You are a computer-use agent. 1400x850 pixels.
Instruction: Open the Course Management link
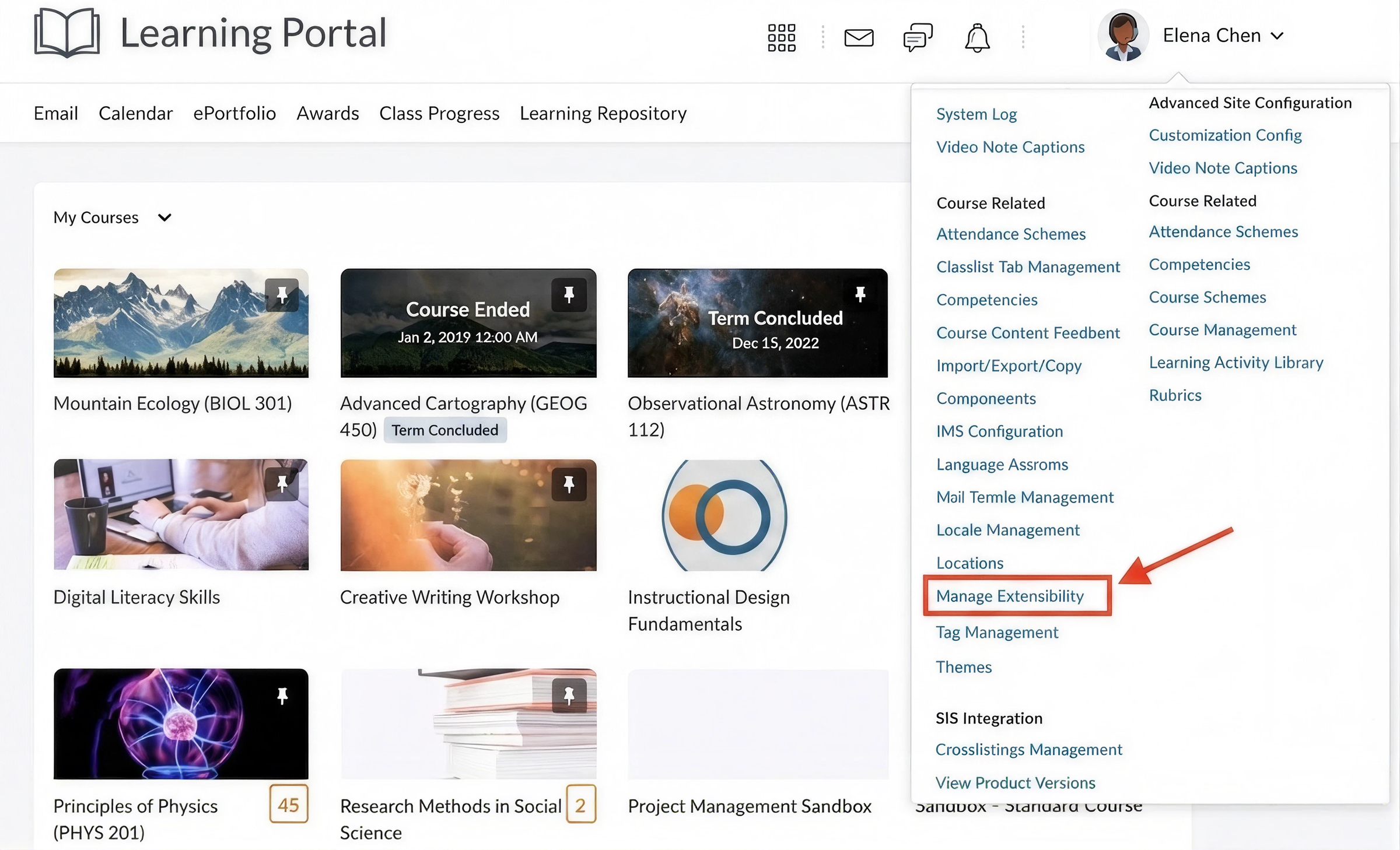(x=1222, y=330)
